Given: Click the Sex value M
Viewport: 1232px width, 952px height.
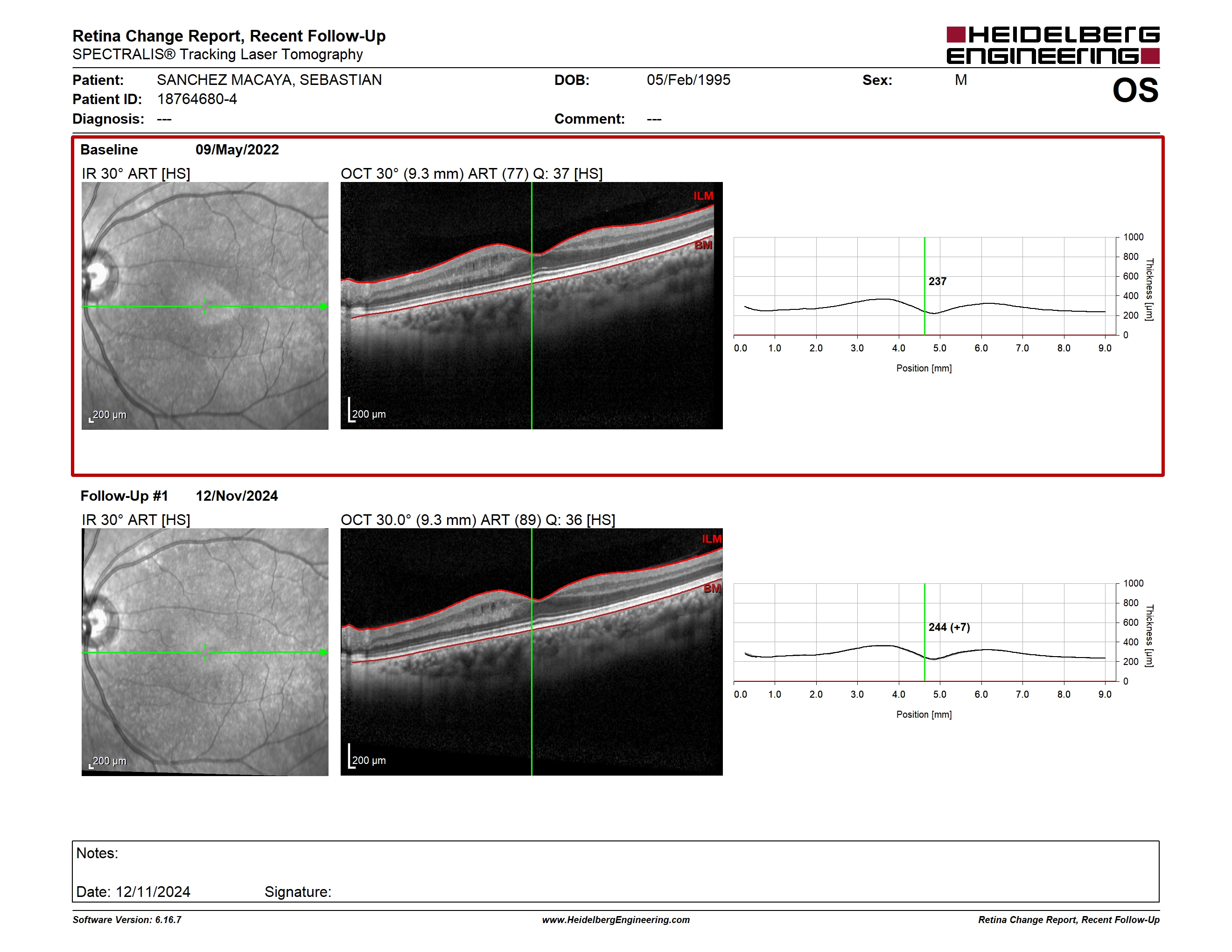Looking at the screenshot, I should (x=961, y=80).
